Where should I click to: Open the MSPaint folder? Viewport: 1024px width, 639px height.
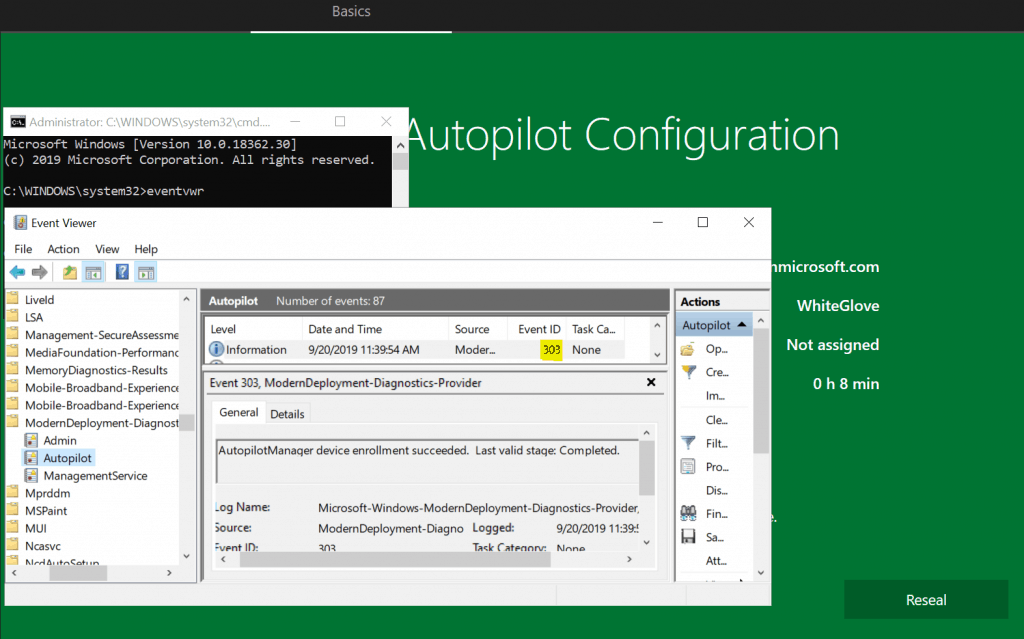click(46, 511)
